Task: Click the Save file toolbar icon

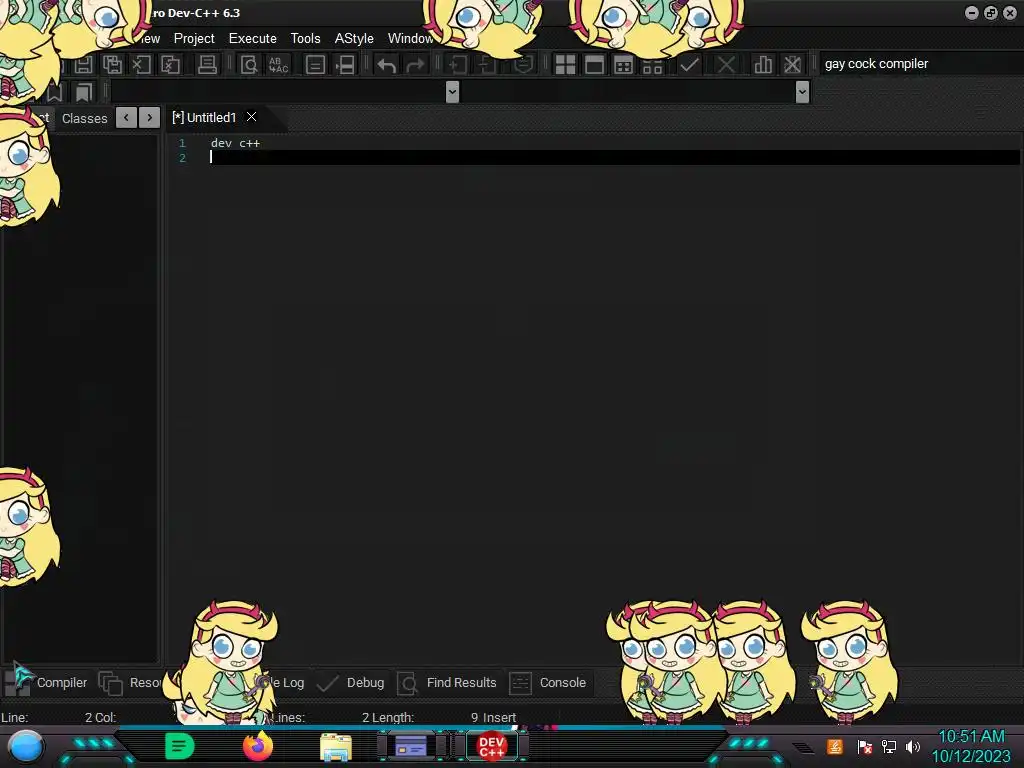Action: coord(84,65)
